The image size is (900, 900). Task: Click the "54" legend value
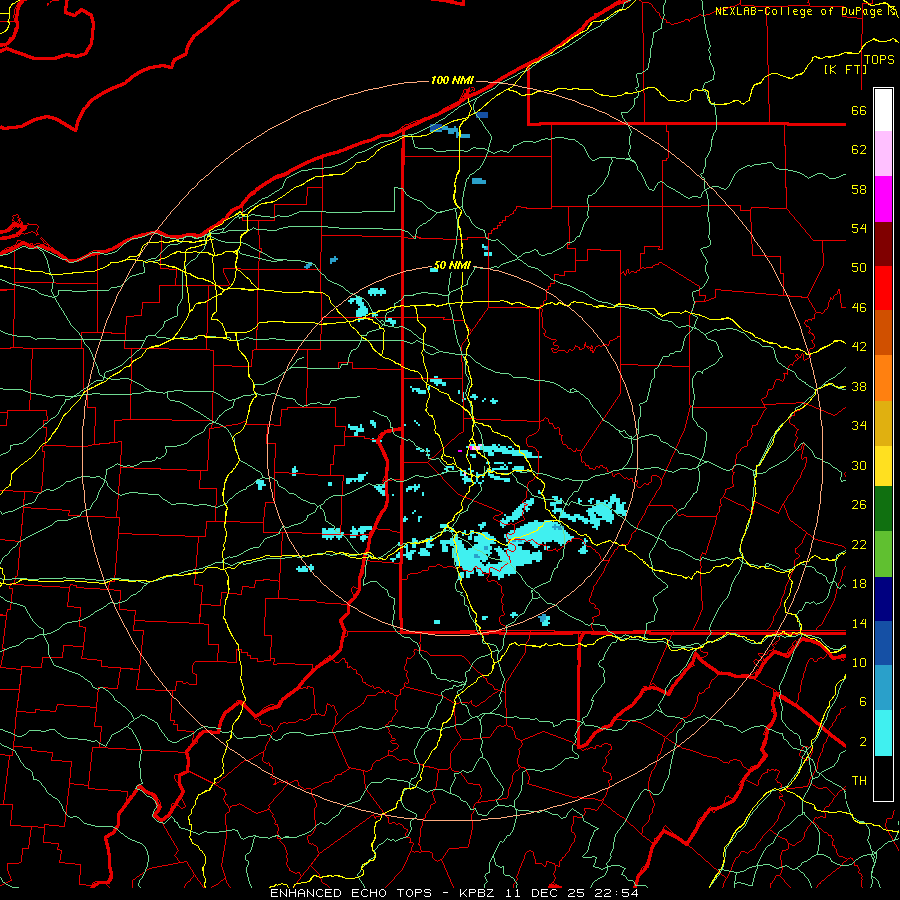pos(859,228)
